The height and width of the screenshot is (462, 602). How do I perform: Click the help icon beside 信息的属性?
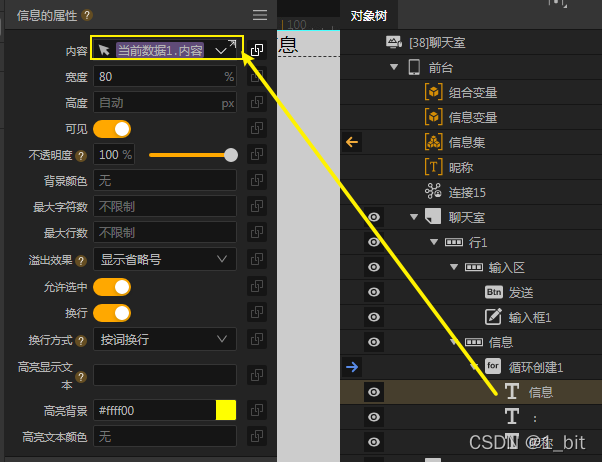[87, 15]
